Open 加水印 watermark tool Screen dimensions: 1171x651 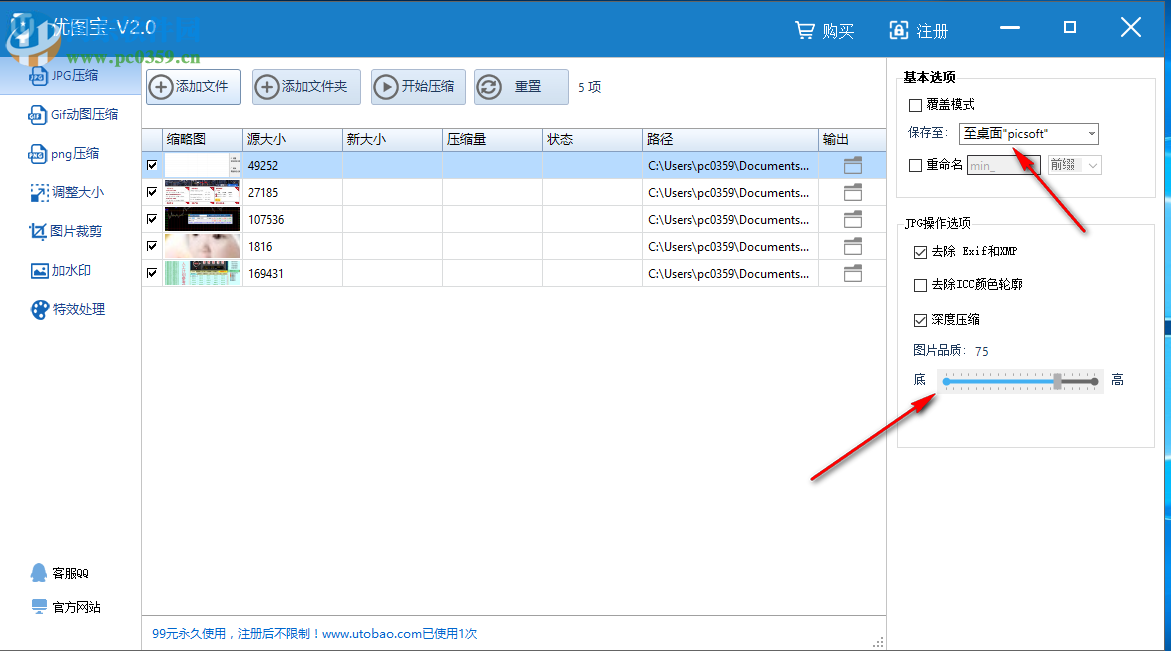click(x=60, y=270)
